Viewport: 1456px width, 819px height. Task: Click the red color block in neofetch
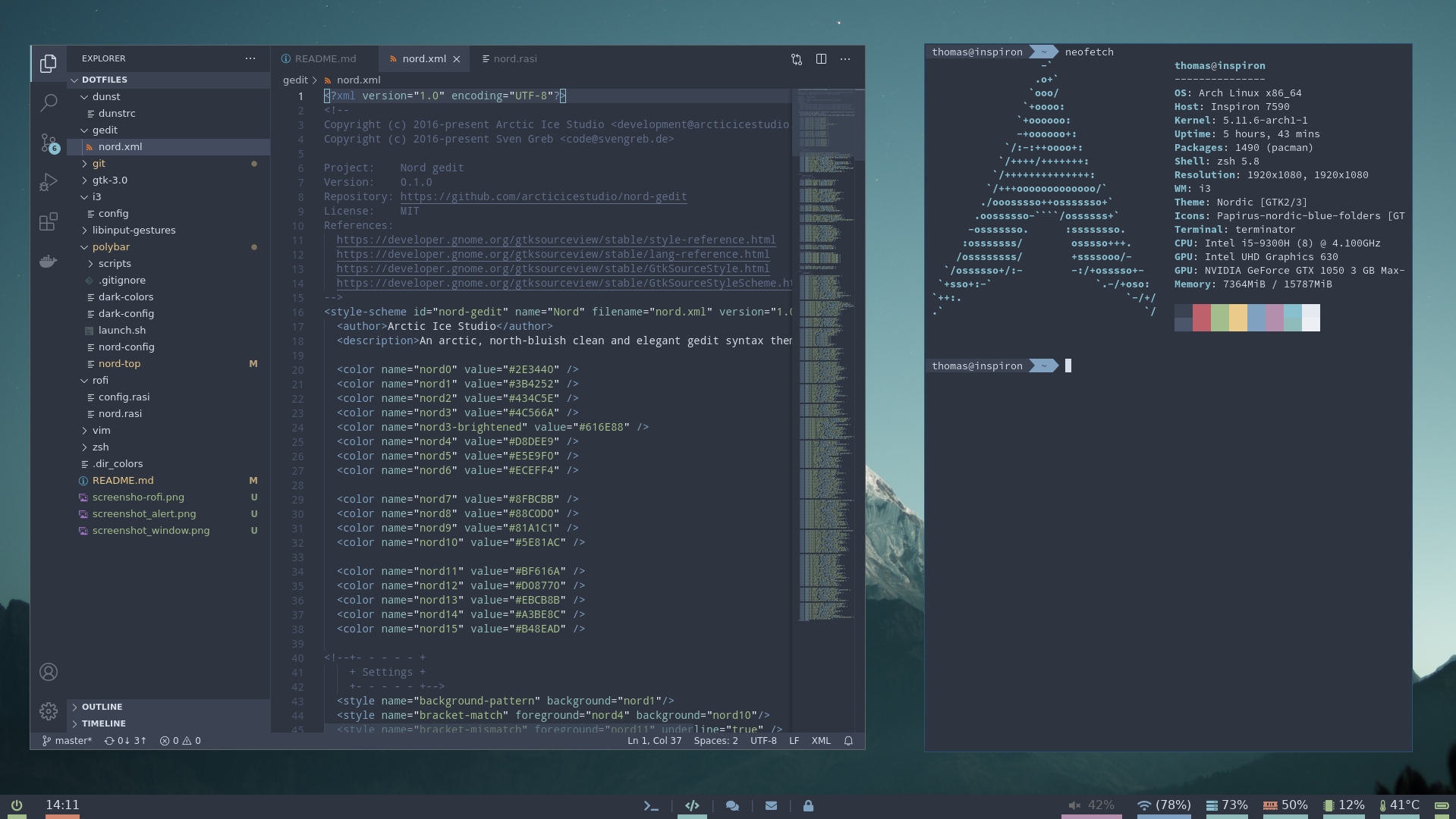pyautogui.click(x=1202, y=318)
